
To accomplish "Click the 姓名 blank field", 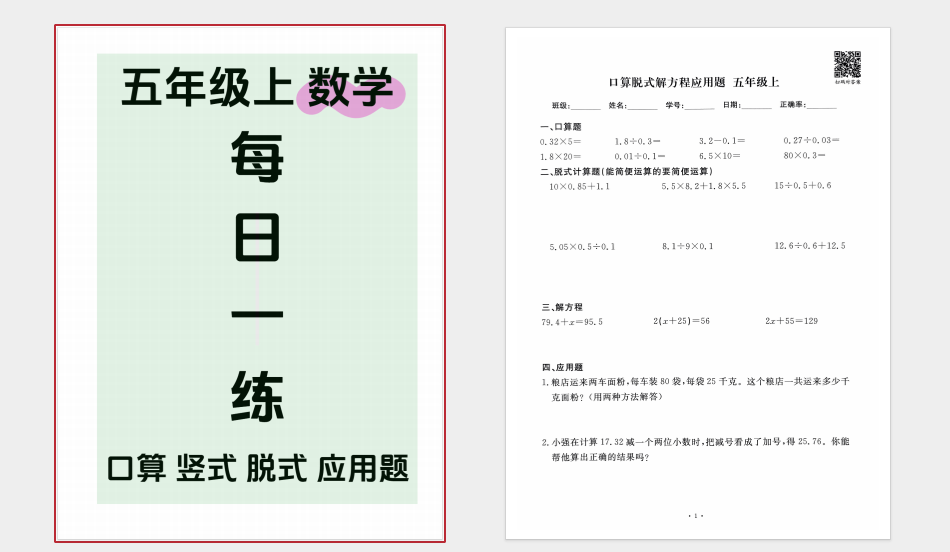I will point(642,105).
